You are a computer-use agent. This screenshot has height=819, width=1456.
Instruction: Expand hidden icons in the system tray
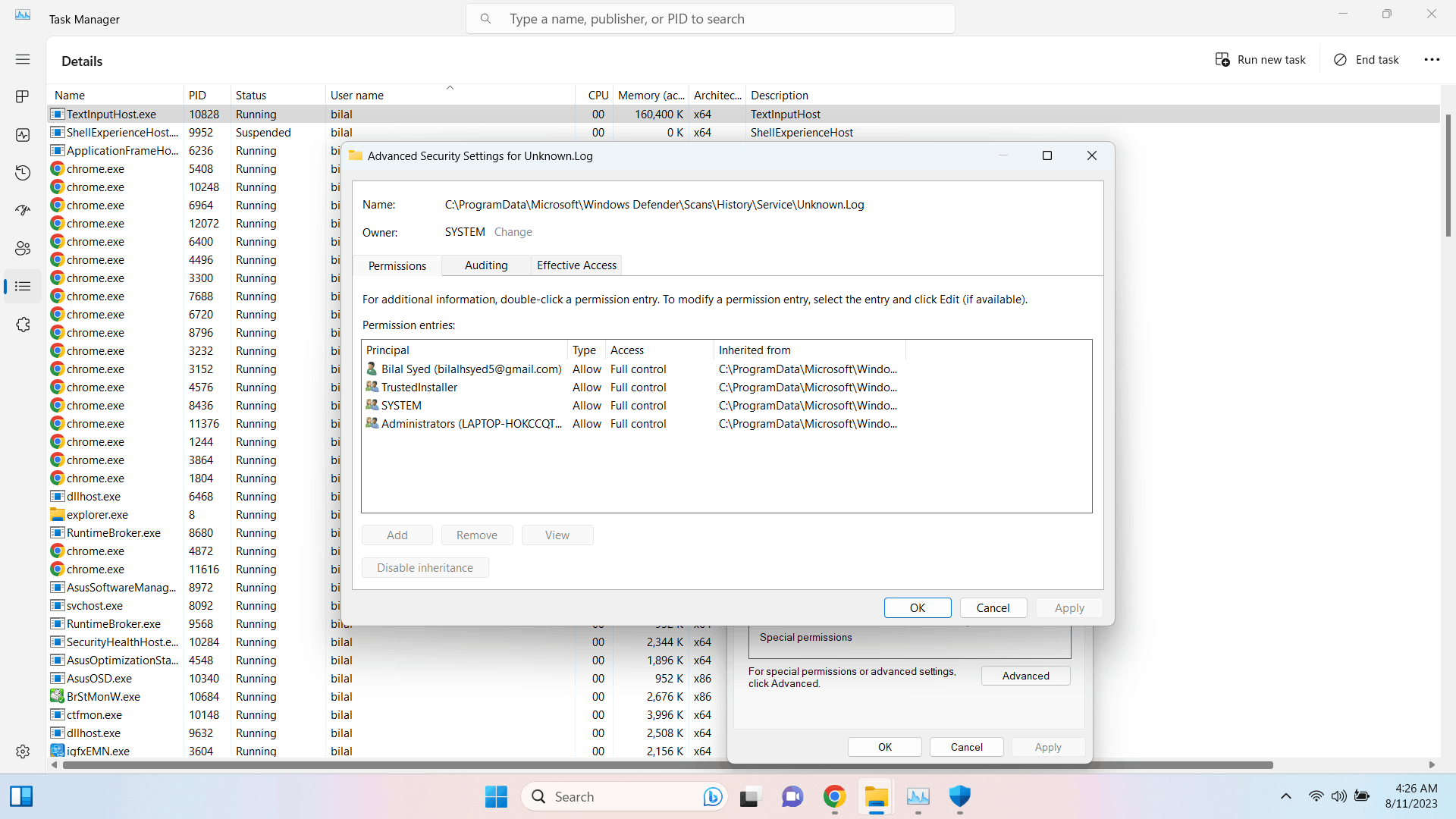(x=1285, y=796)
